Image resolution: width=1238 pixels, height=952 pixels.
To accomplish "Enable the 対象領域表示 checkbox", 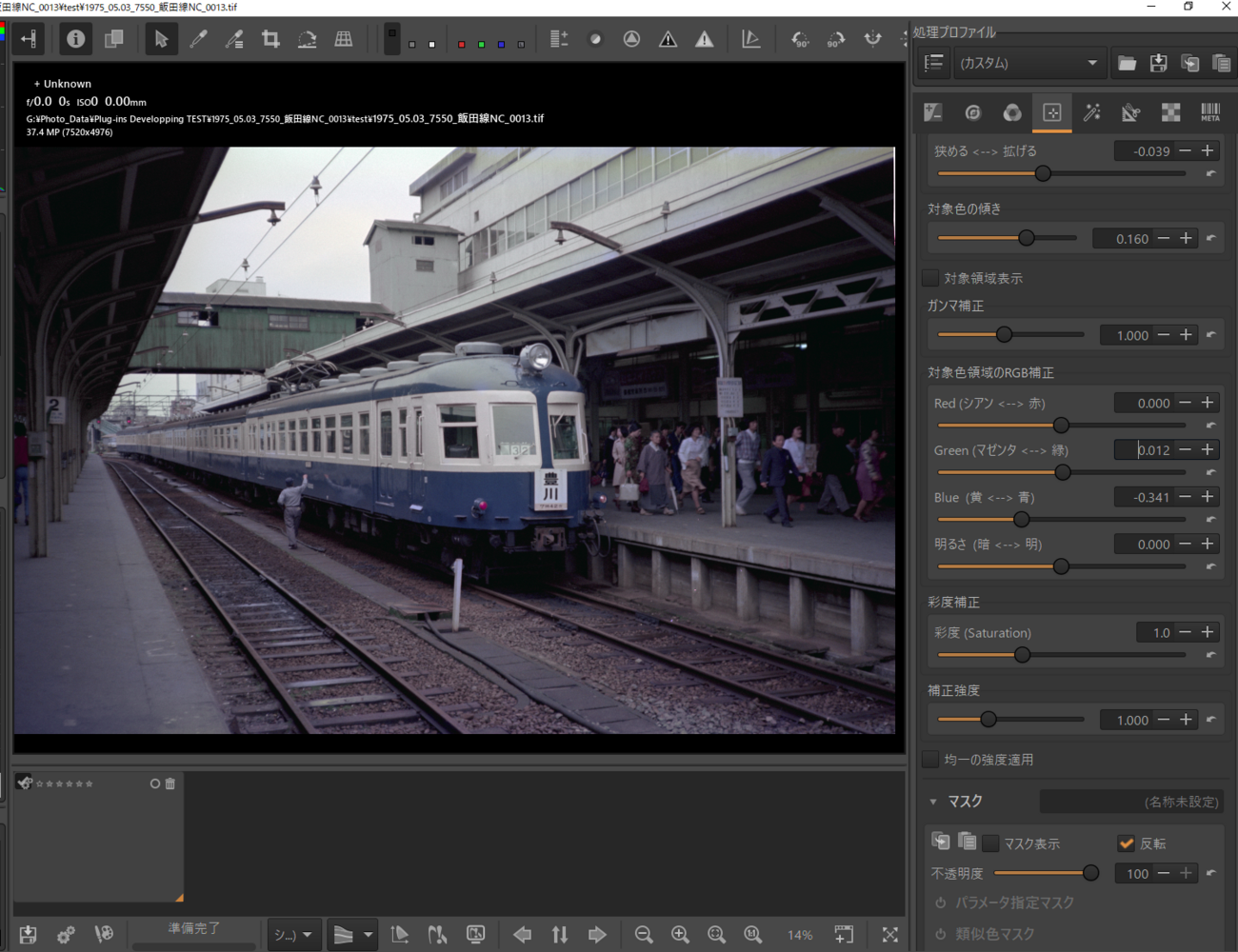I will coord(931,278).
